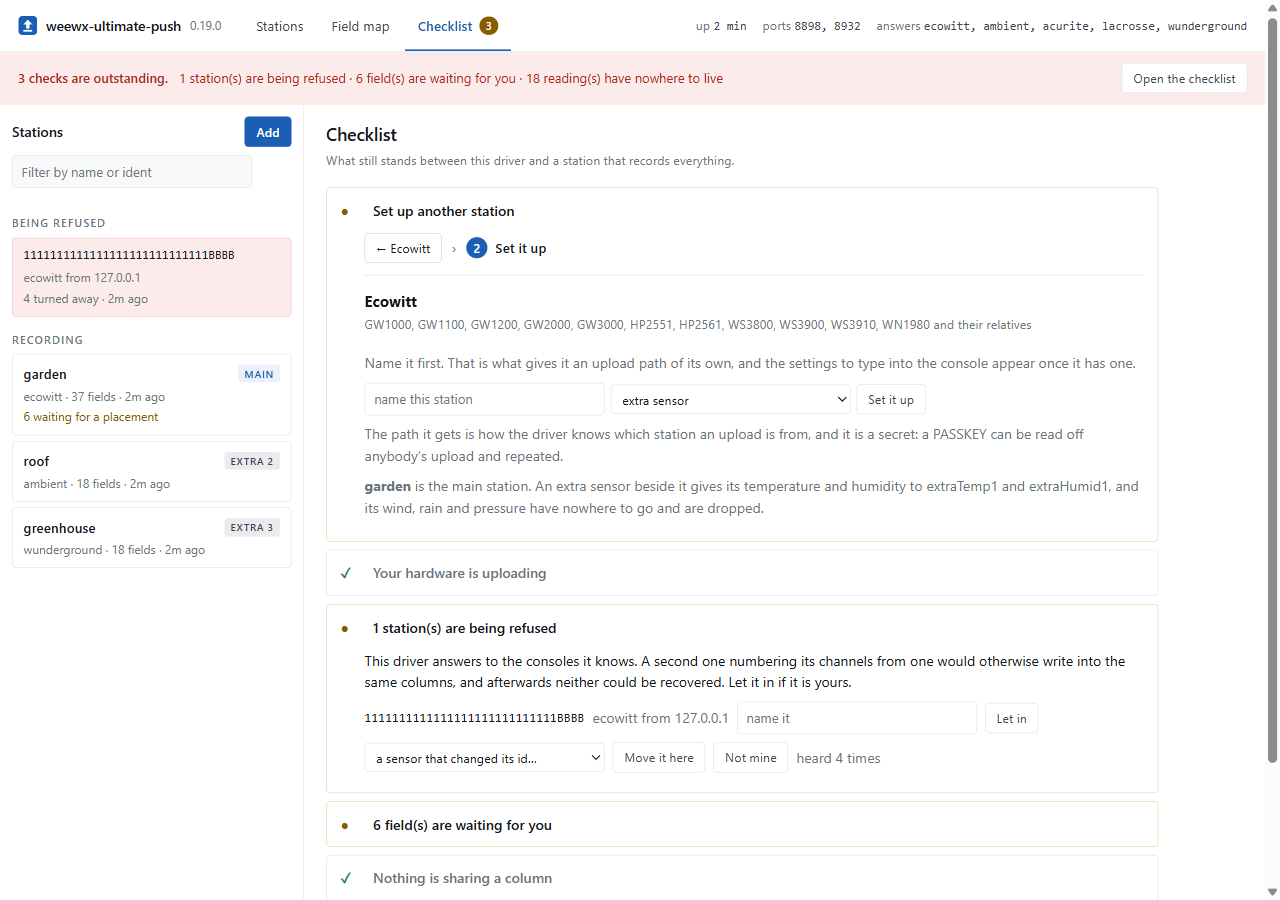Click the Ecowitt heading in setup
The image size is (1280, 900).
coord(391,302)
